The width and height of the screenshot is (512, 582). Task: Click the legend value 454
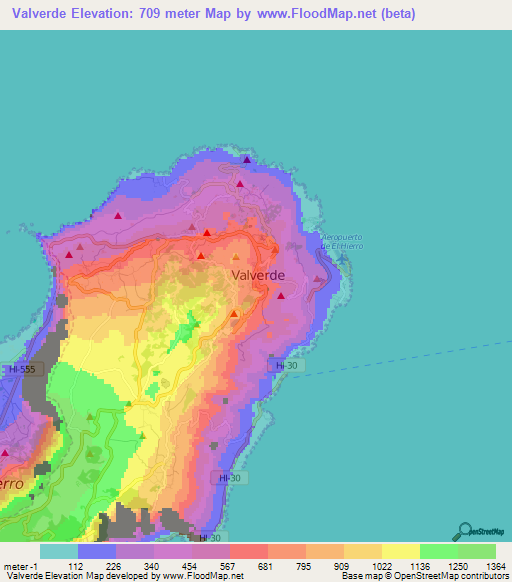coord(189,566)
